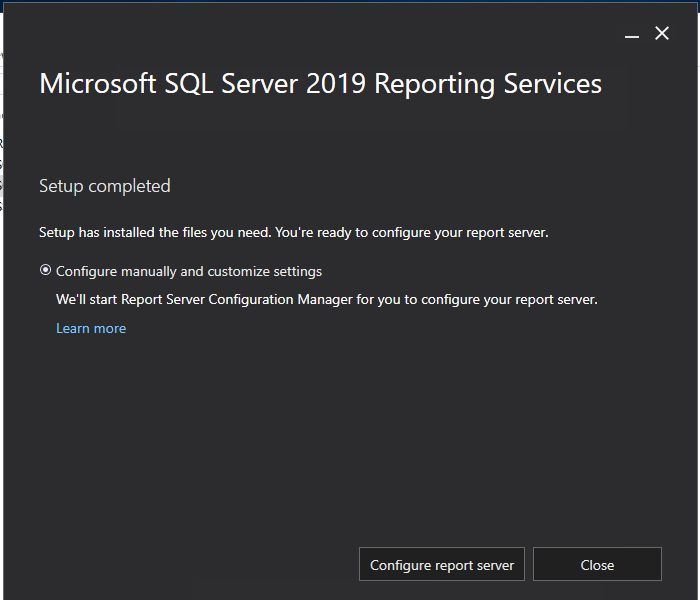Click the "Reporting Services" words in the title
This screenshot has height=600, width=700.
[x=488, y=83]
